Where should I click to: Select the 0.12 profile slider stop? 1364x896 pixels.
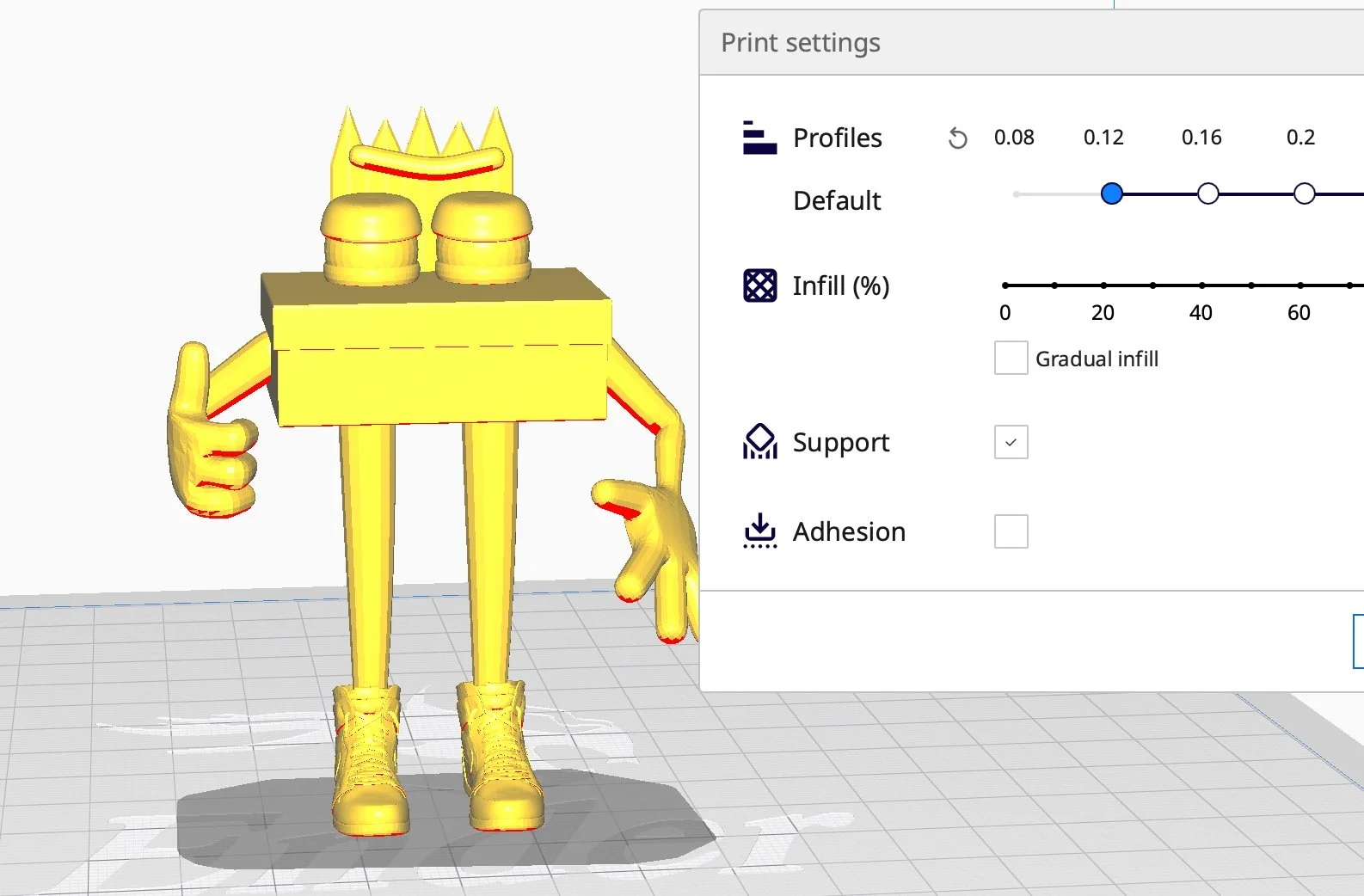click(x=1111, y=193)
